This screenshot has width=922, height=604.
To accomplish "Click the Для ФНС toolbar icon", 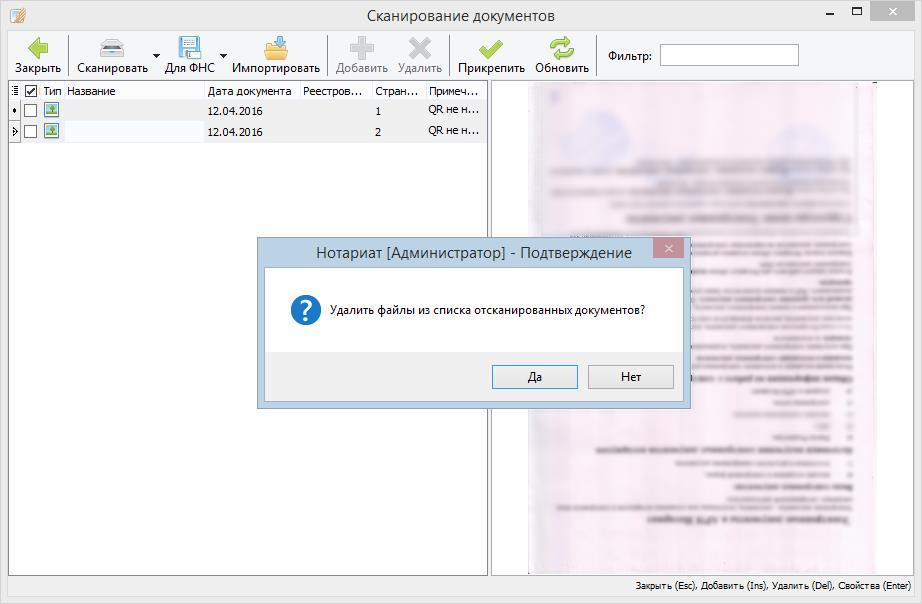I will click(x=189, y=48).
